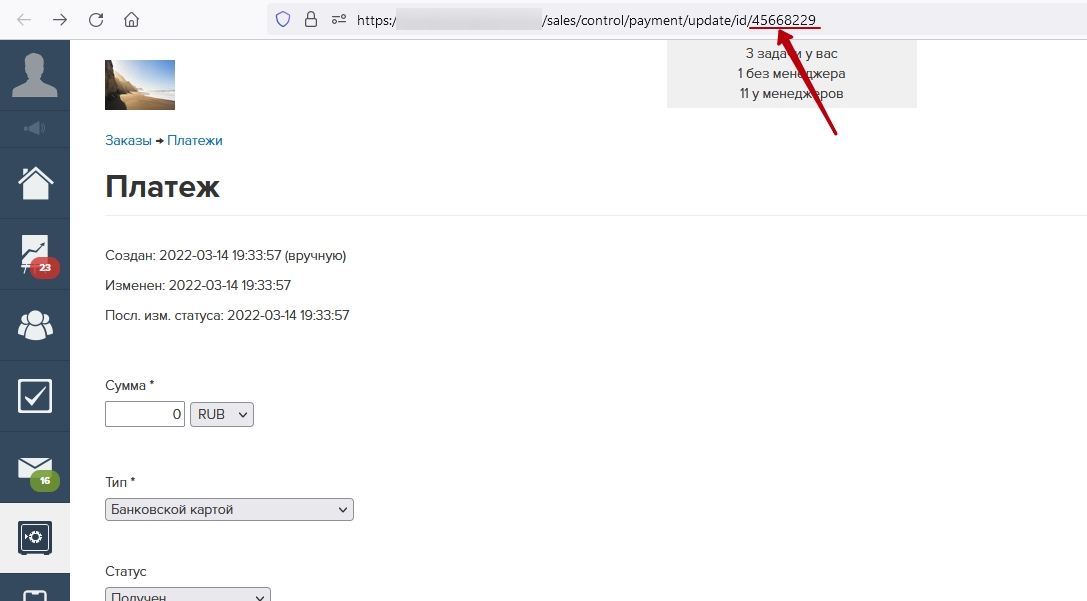The height and width of the screenshot is (601, 1087).
Task: Go to the sidebar house icon section
Action: point(34,183)
